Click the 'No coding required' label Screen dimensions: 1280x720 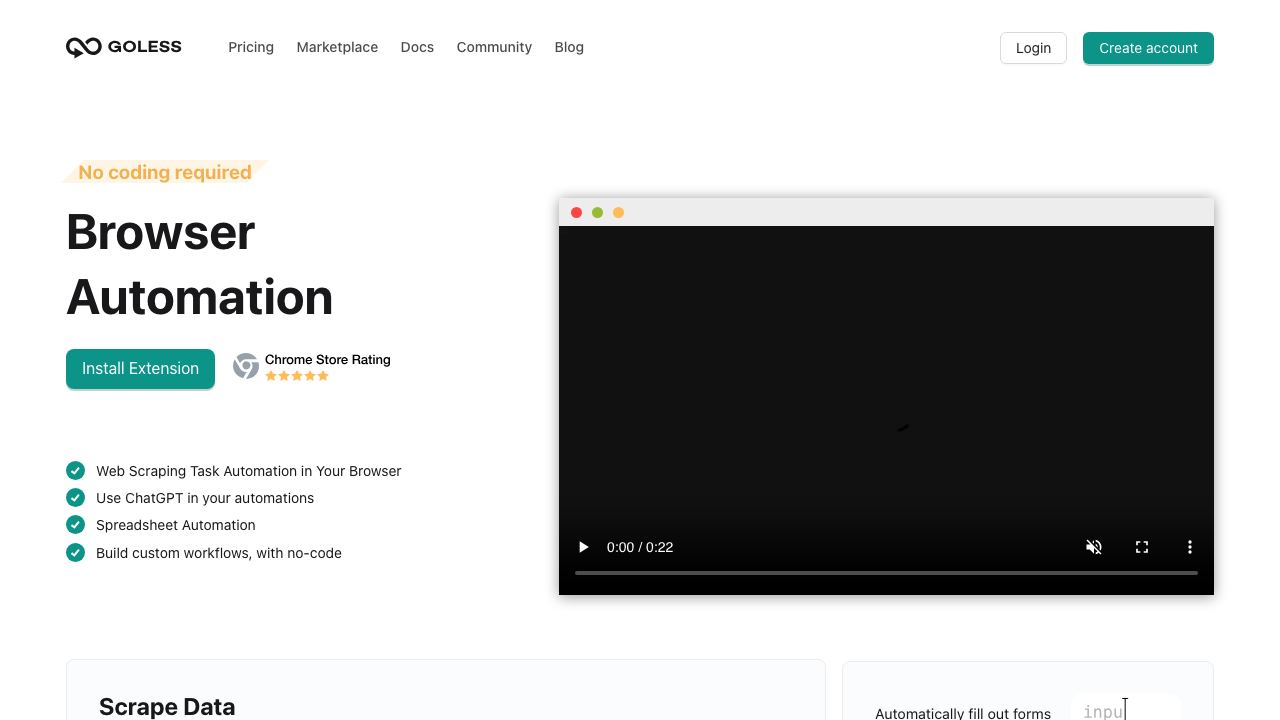coord(165,172)
